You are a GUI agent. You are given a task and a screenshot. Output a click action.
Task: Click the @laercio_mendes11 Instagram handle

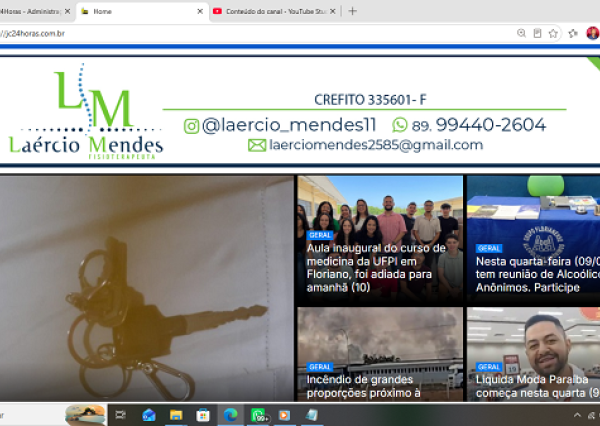(x=289, y=125)
